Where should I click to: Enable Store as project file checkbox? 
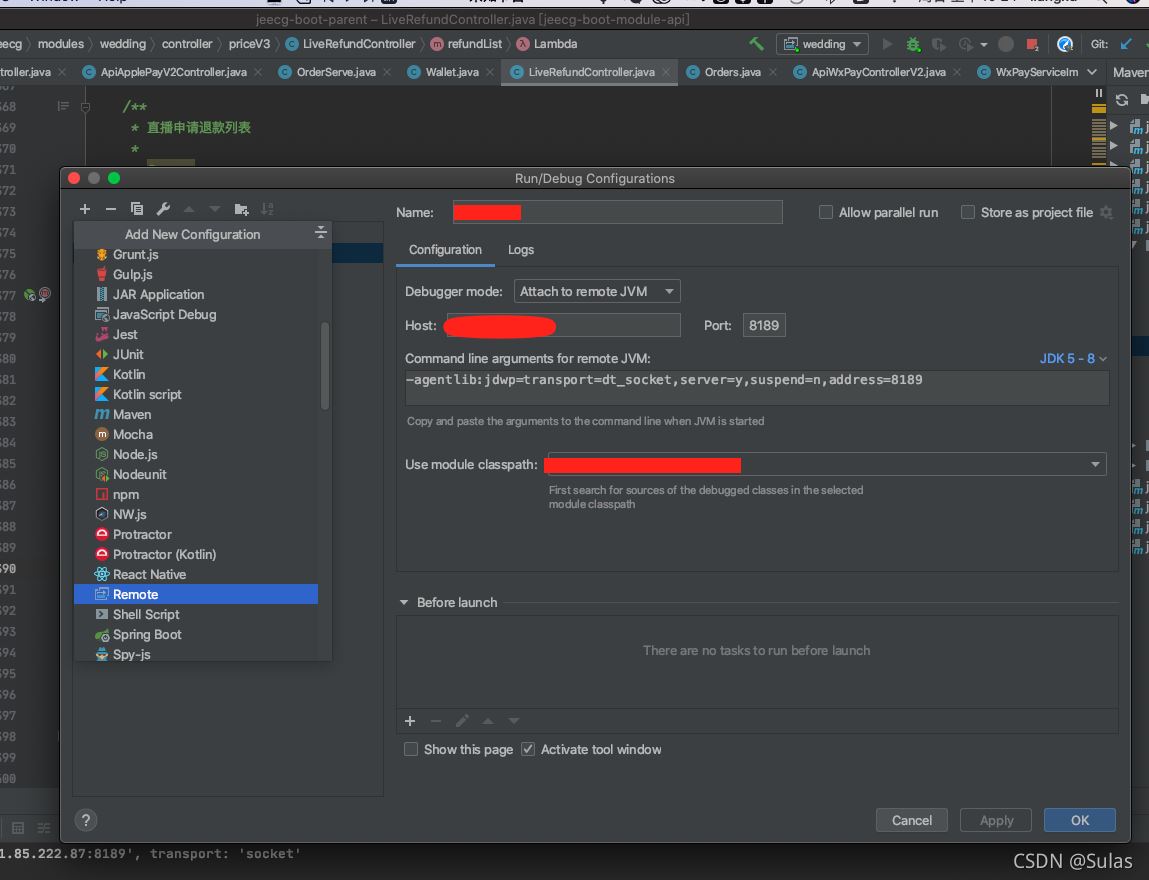[968, 212]
